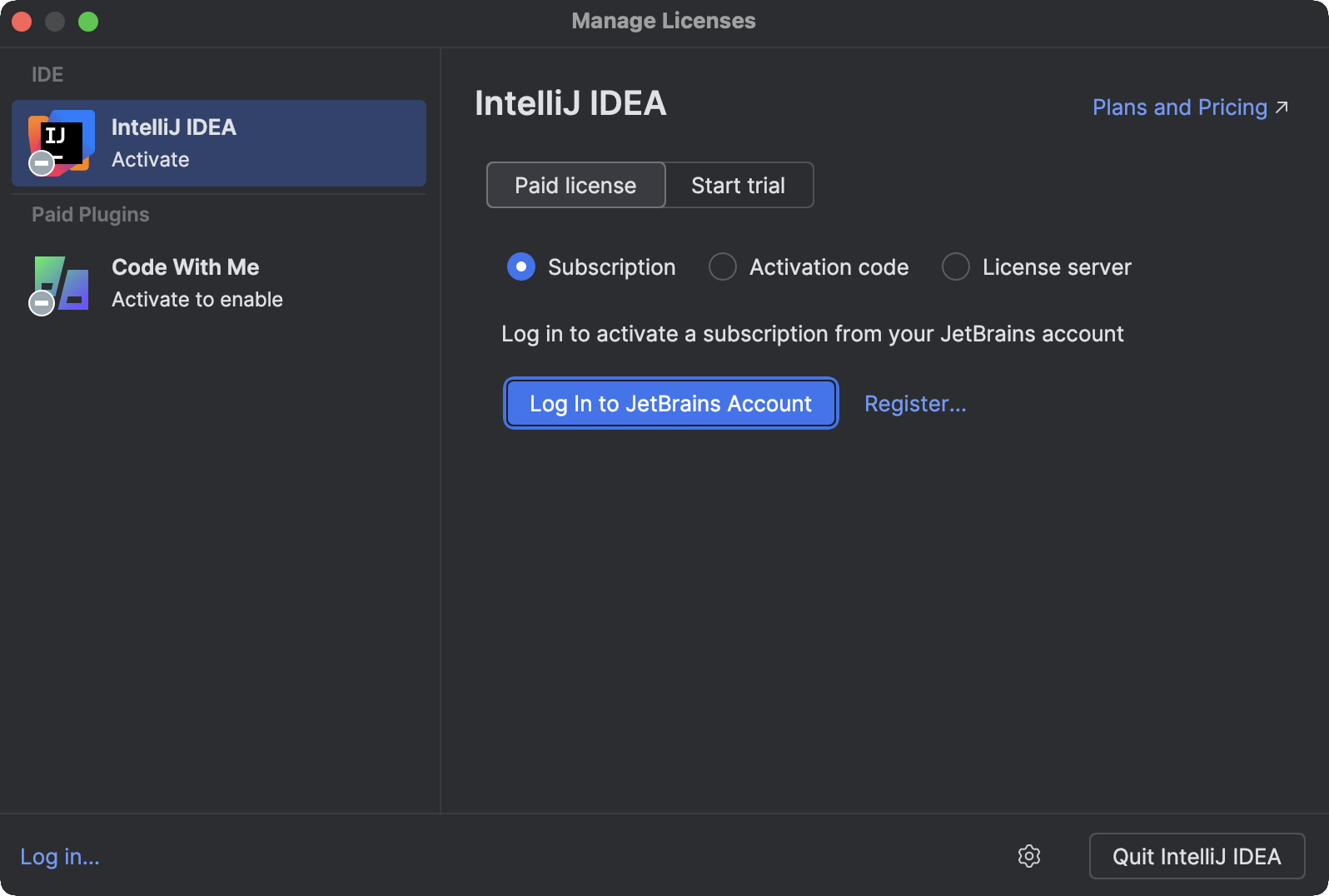
Task: Open the Register... link
Action: (915, 404)
